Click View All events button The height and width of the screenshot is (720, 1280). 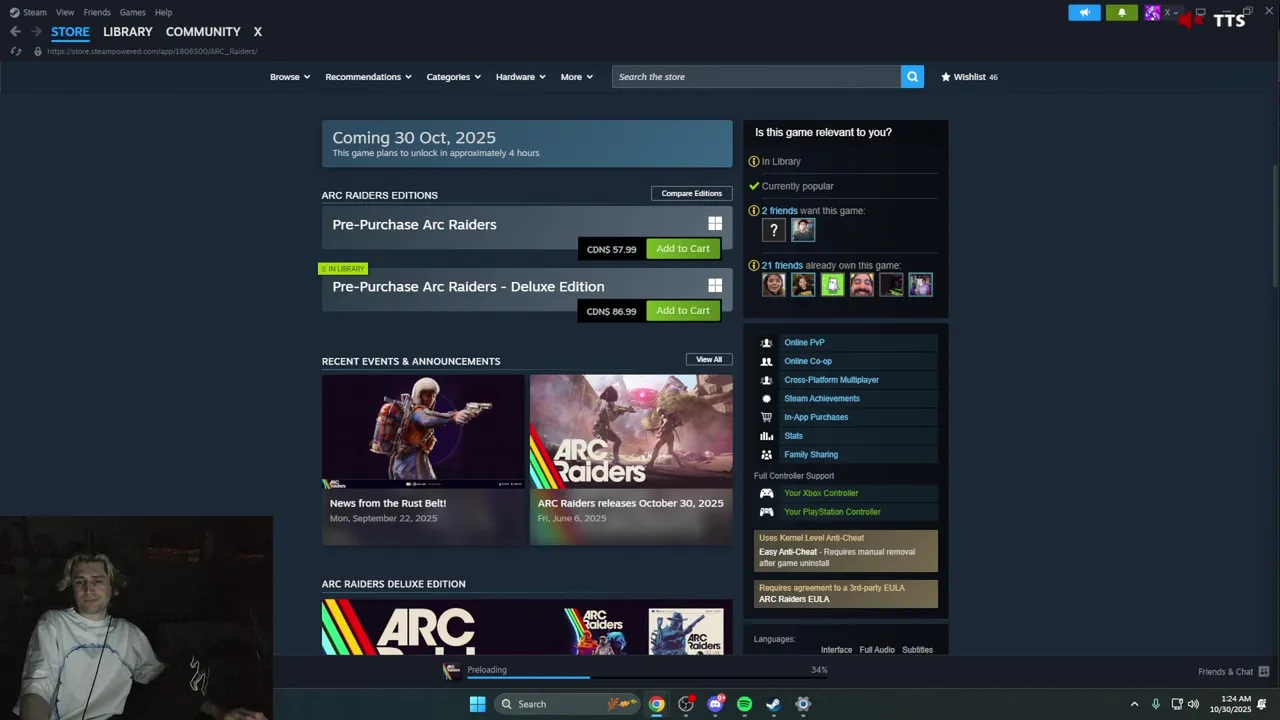tap(709, 359)
